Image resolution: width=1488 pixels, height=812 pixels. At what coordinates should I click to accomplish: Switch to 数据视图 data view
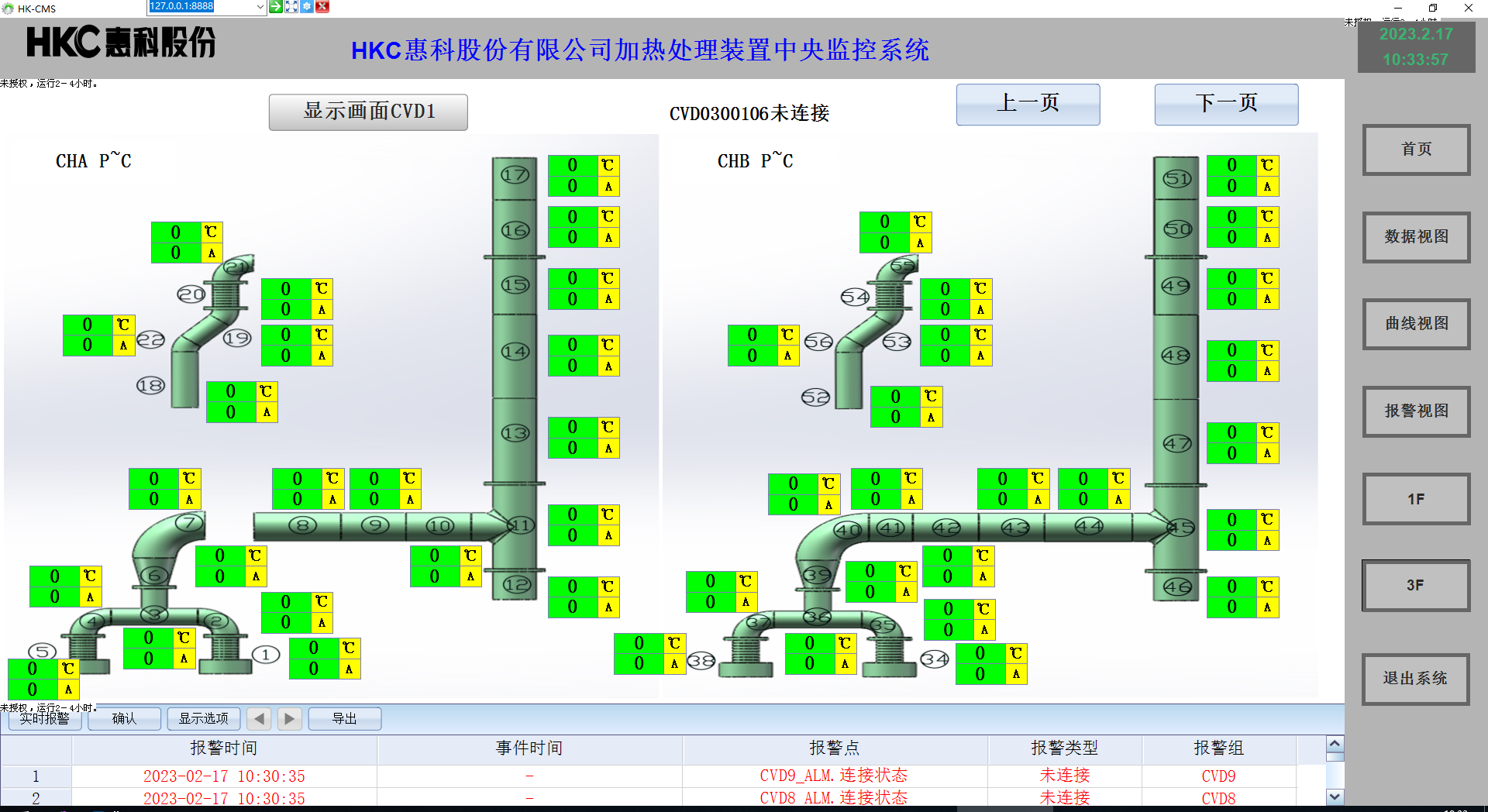click(1416, 237)
